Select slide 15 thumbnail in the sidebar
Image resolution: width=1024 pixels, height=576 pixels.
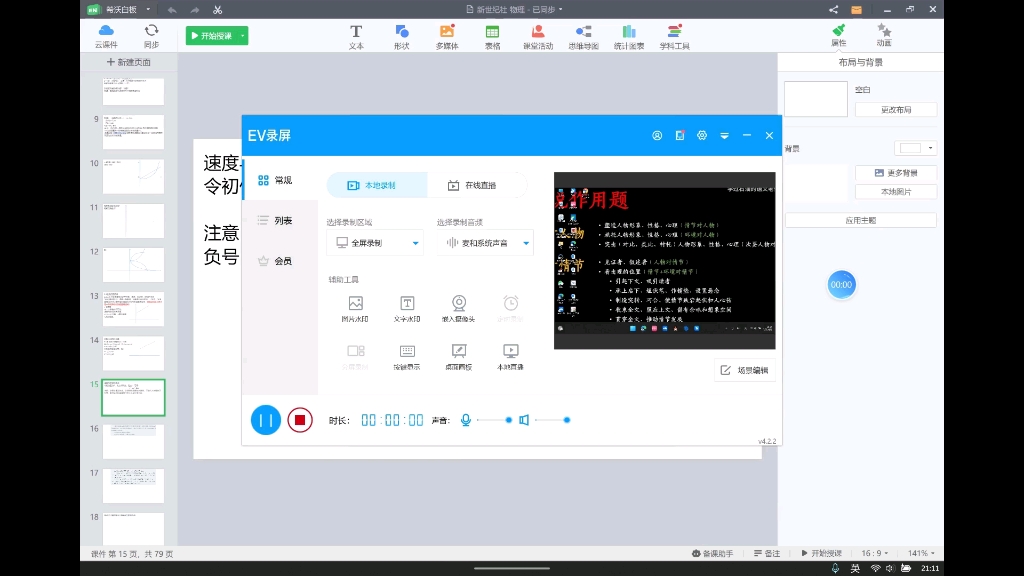pos(133,396)
